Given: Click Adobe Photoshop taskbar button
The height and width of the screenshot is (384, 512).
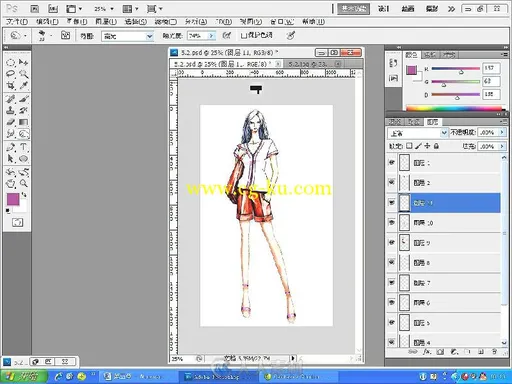Looking at the screenshot, I should (217, 377).
